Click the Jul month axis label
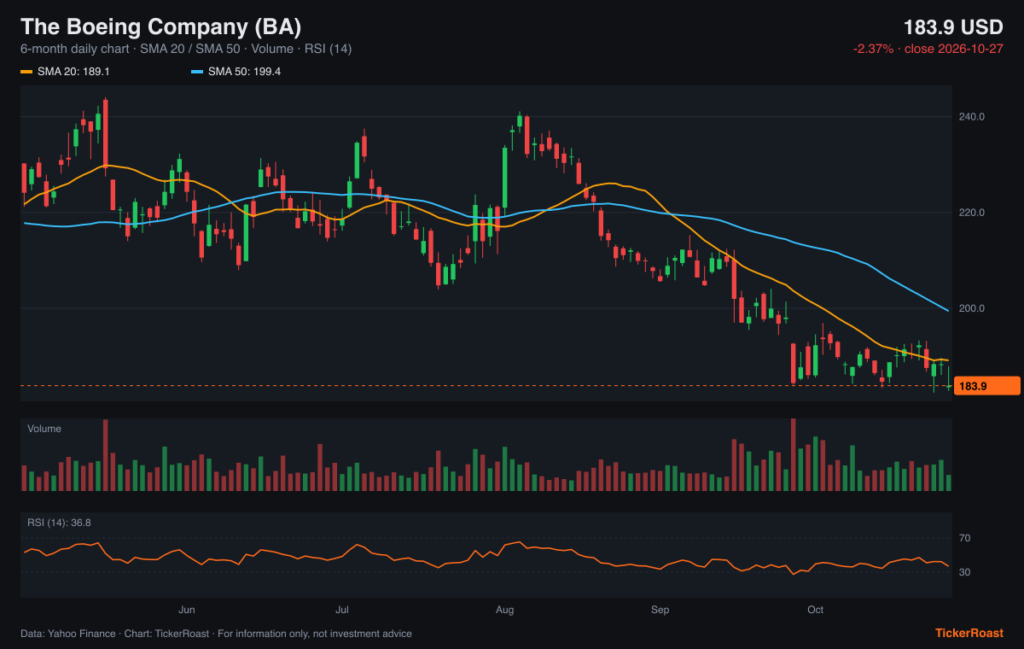Screen dimensions: 1024x649 pos(342,610)
